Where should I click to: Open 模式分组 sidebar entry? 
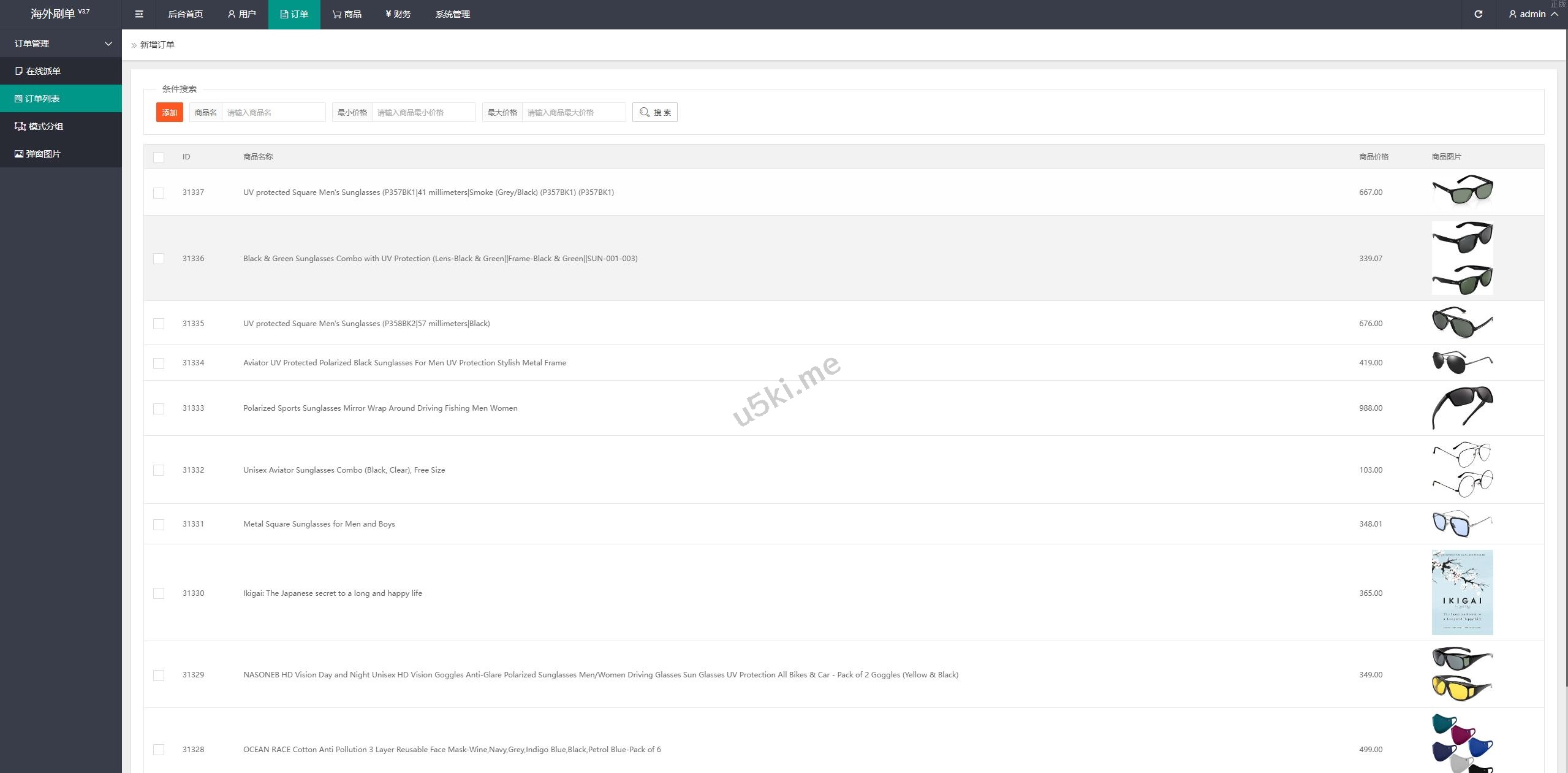pyautogui.click(x=45, y=126)
